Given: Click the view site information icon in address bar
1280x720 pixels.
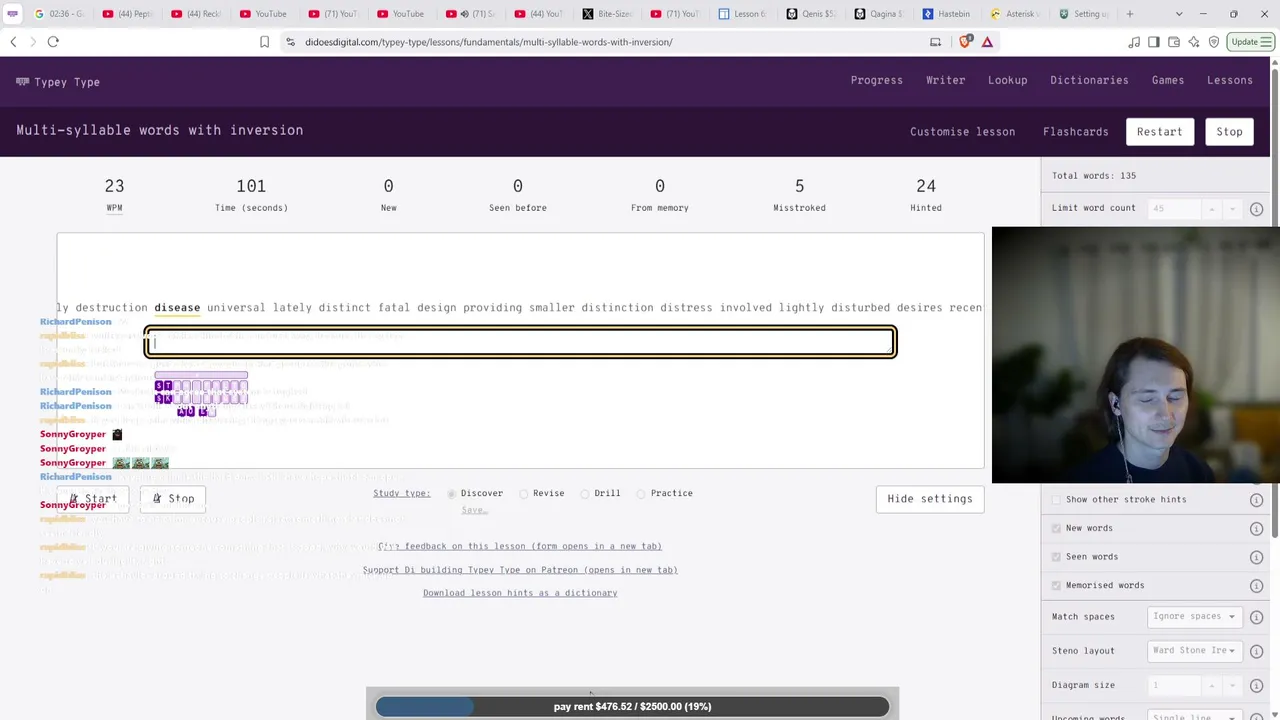Looking at the screenshot, I should (290, 42).
